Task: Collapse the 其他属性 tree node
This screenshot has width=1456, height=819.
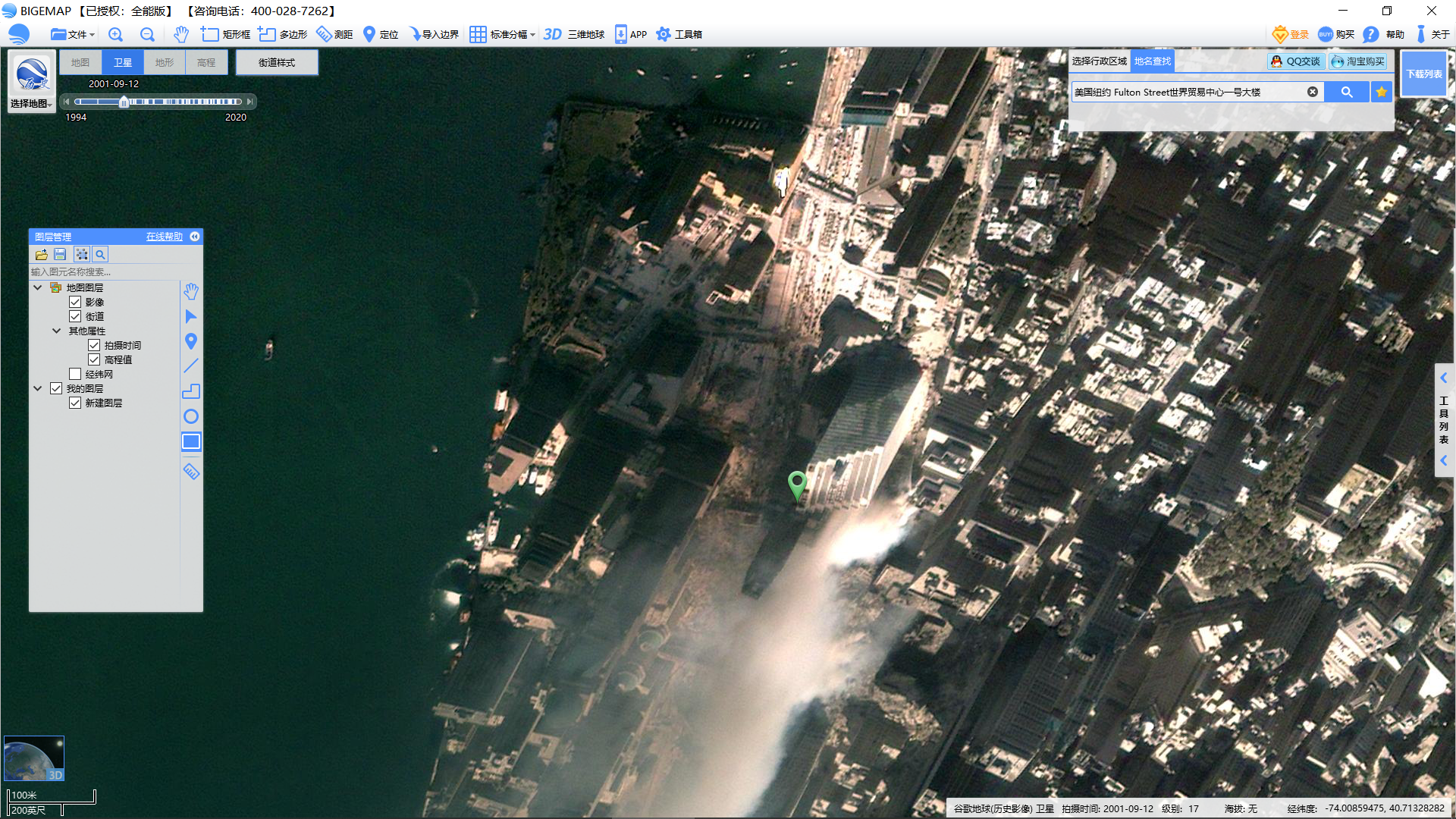Action: [x=56, y=331]
